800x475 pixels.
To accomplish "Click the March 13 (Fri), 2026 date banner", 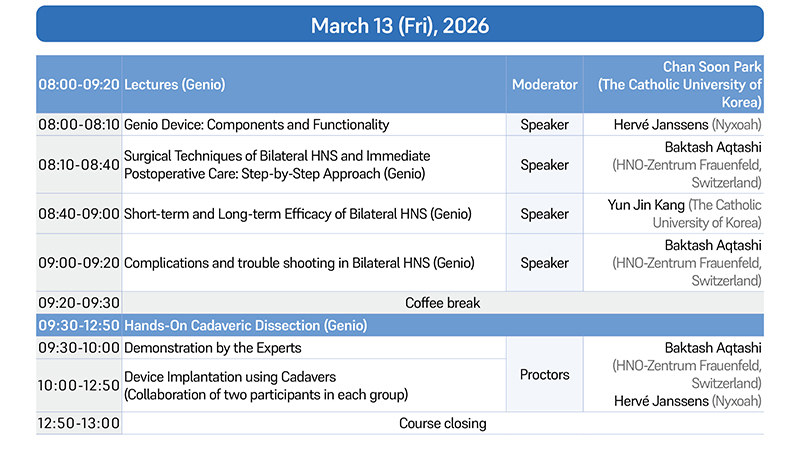I will [400, 25].
